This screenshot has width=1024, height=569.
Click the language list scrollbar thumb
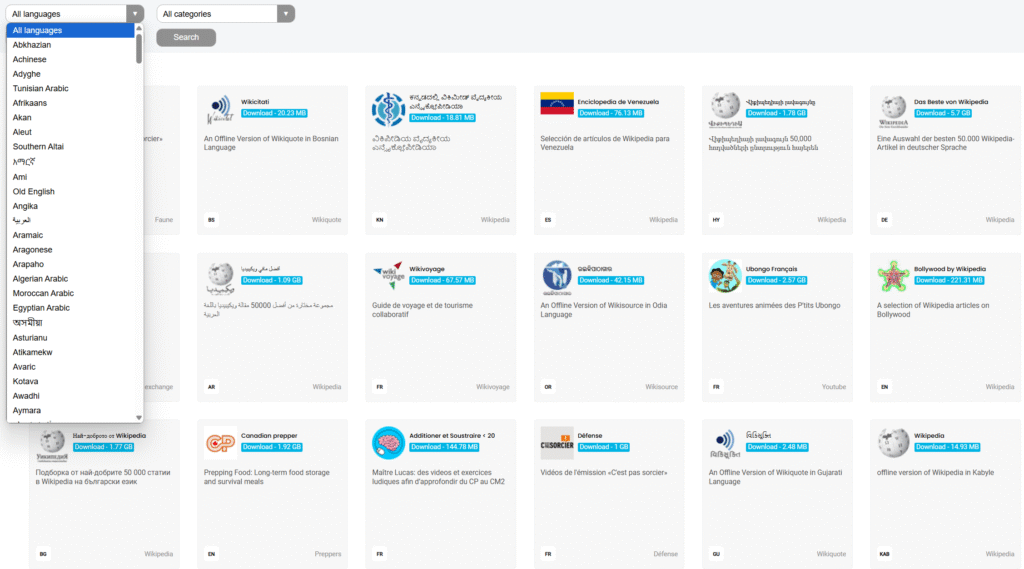pos(139,48)
